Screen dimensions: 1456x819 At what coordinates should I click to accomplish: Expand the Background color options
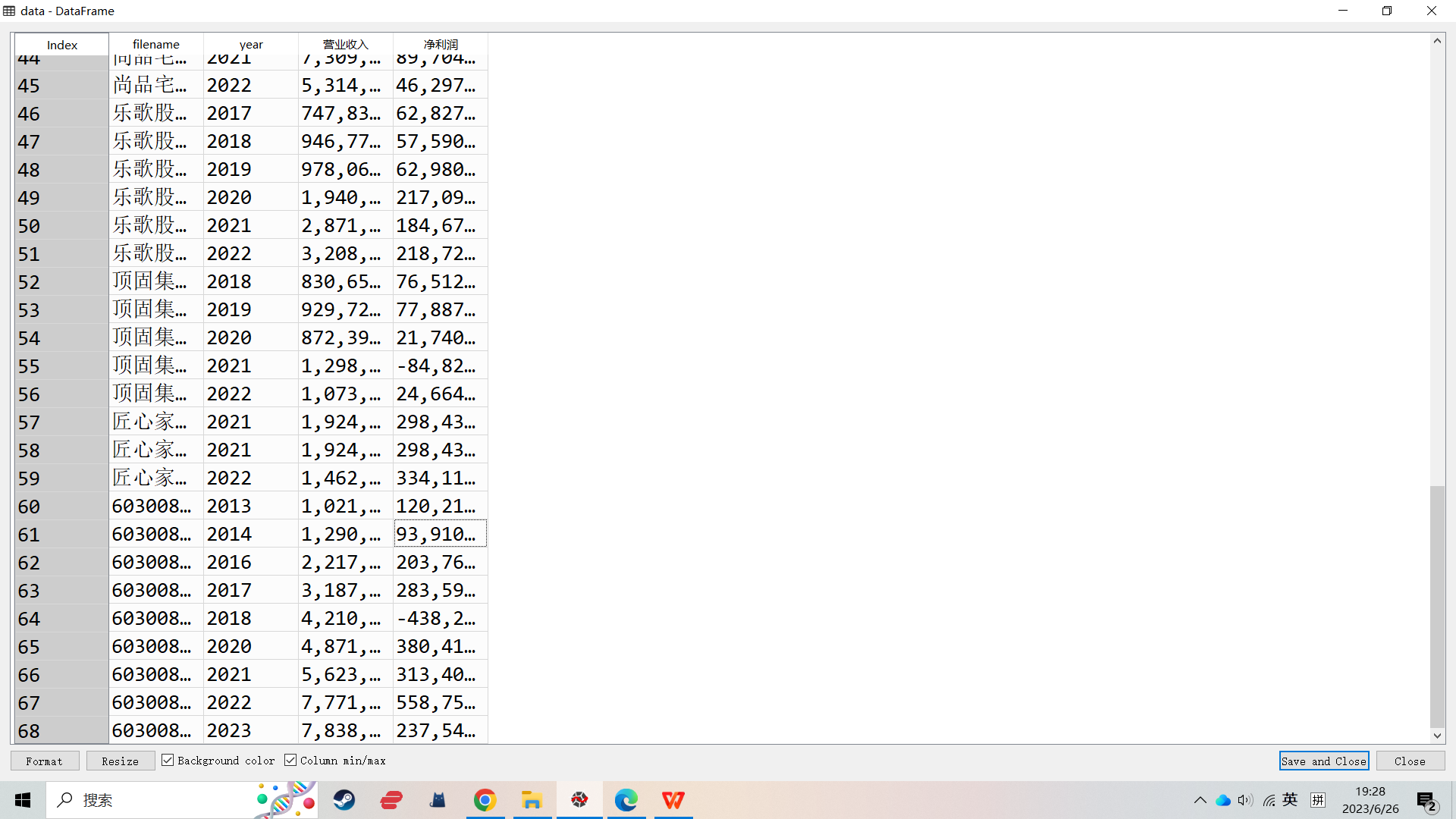pos(167,761)
